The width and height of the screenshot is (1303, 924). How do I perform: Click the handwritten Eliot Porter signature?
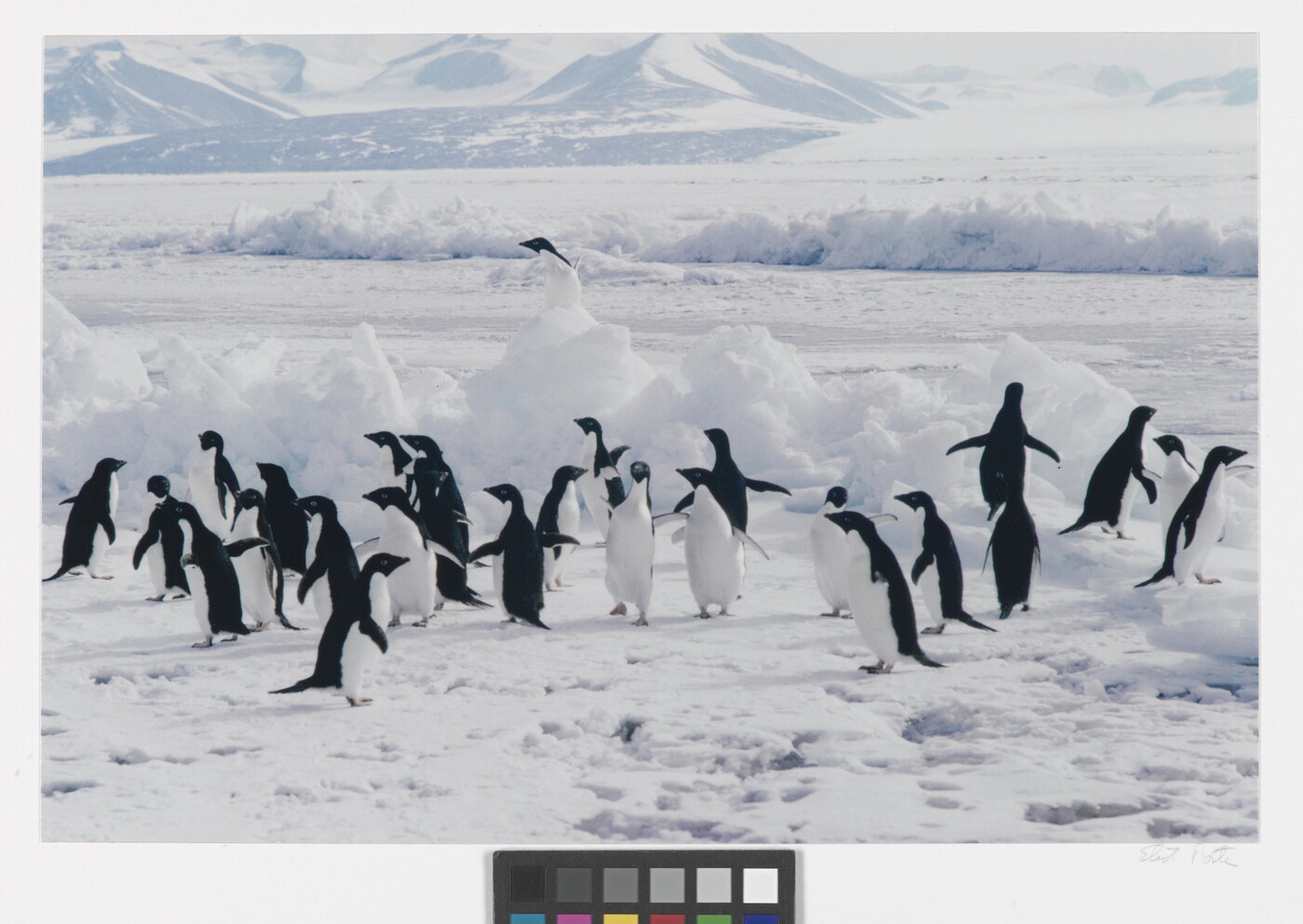[1189, 856]
